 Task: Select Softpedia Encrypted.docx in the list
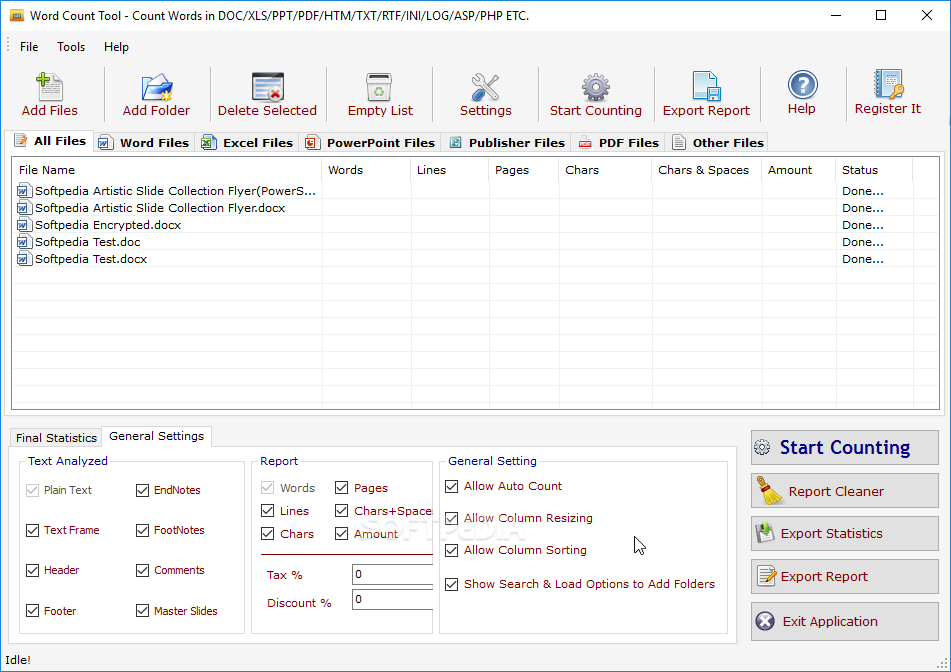108,225
